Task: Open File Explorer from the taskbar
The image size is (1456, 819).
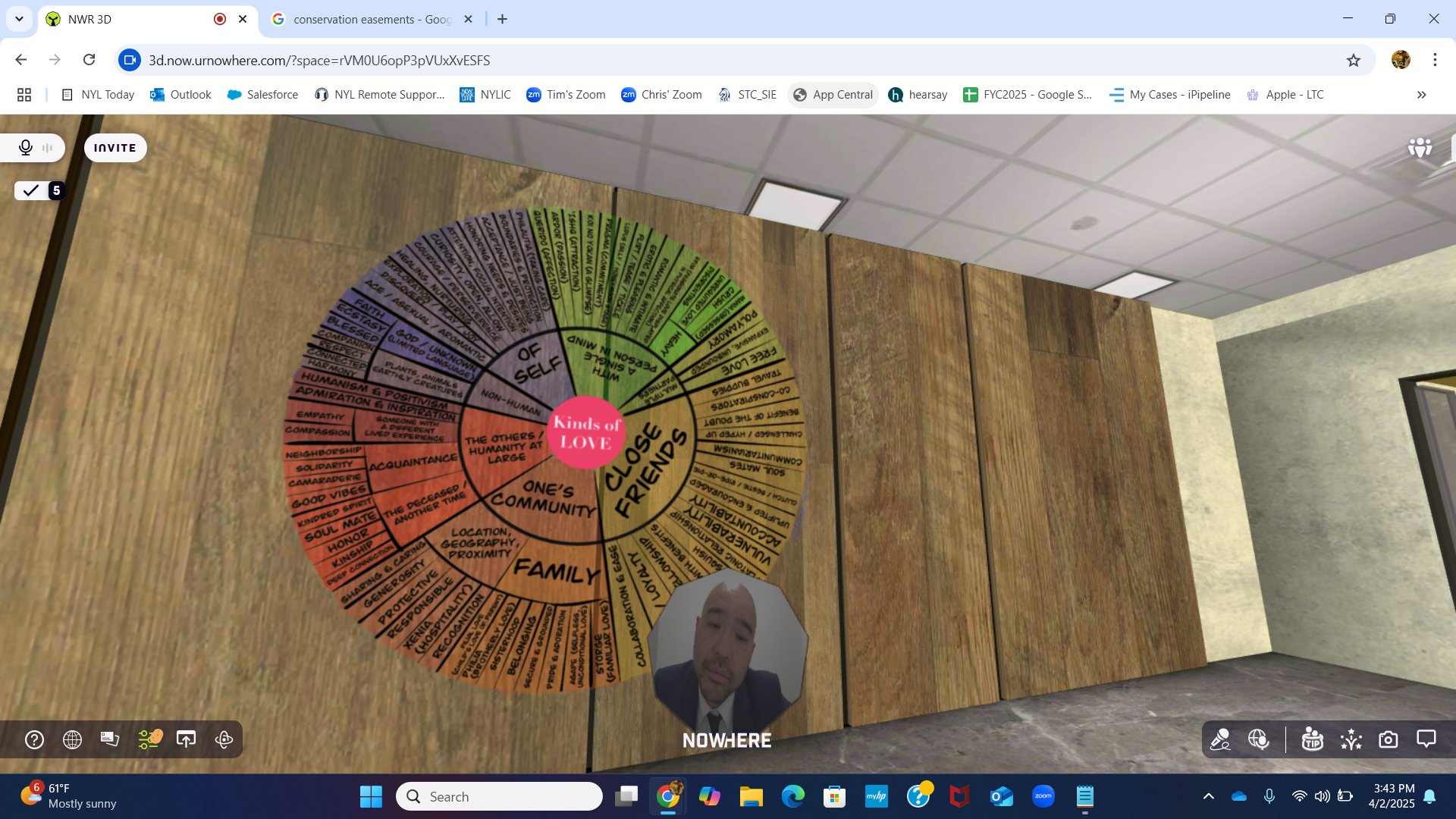Action: point(752,796)
